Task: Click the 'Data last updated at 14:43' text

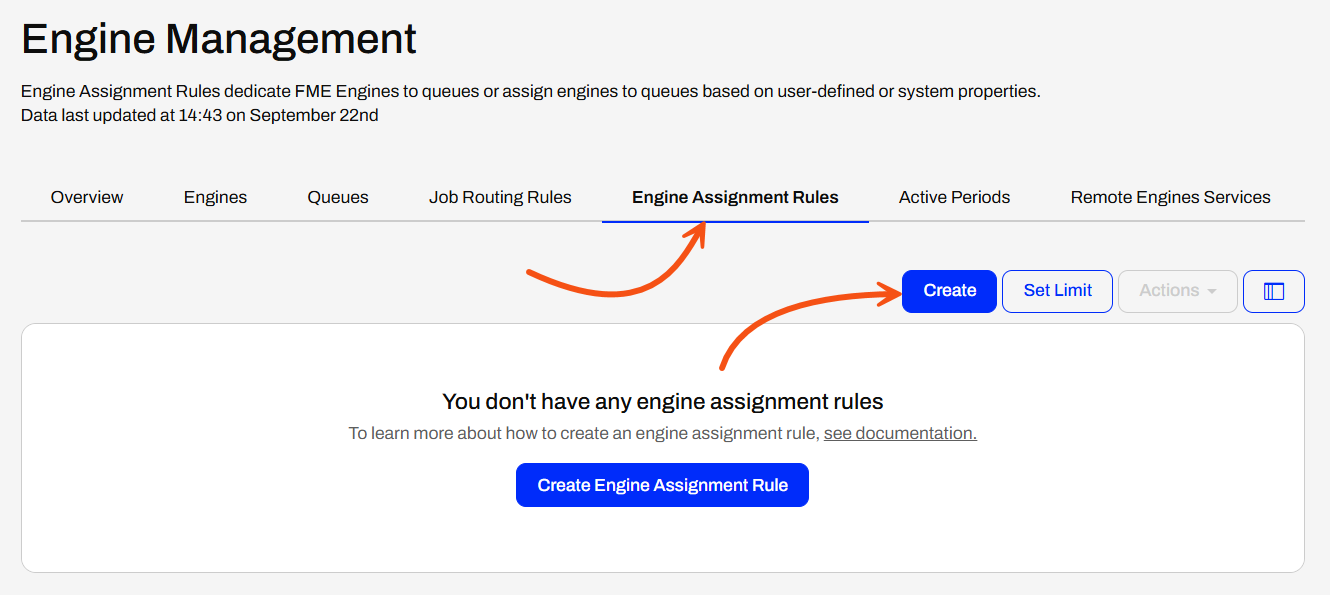Action: pos(200,115)
